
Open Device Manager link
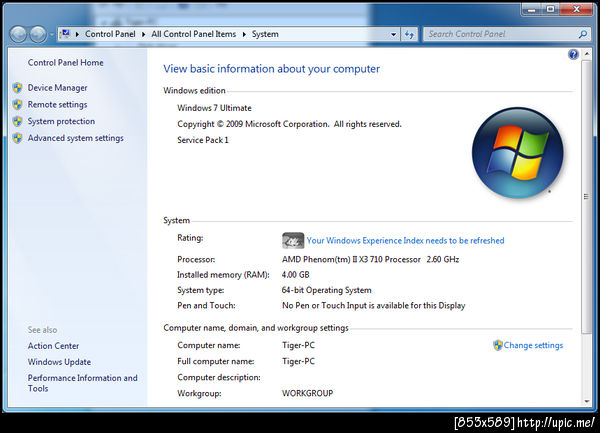coord(57,88)
